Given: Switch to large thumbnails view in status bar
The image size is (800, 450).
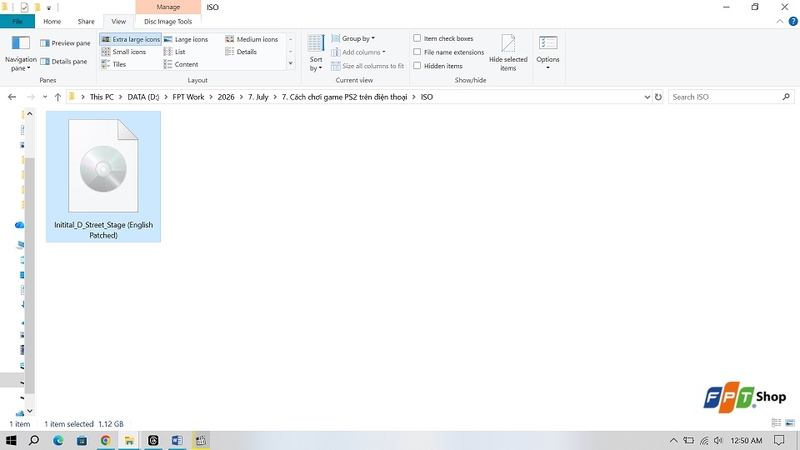Looking at the screenshot, I should 790,423.
